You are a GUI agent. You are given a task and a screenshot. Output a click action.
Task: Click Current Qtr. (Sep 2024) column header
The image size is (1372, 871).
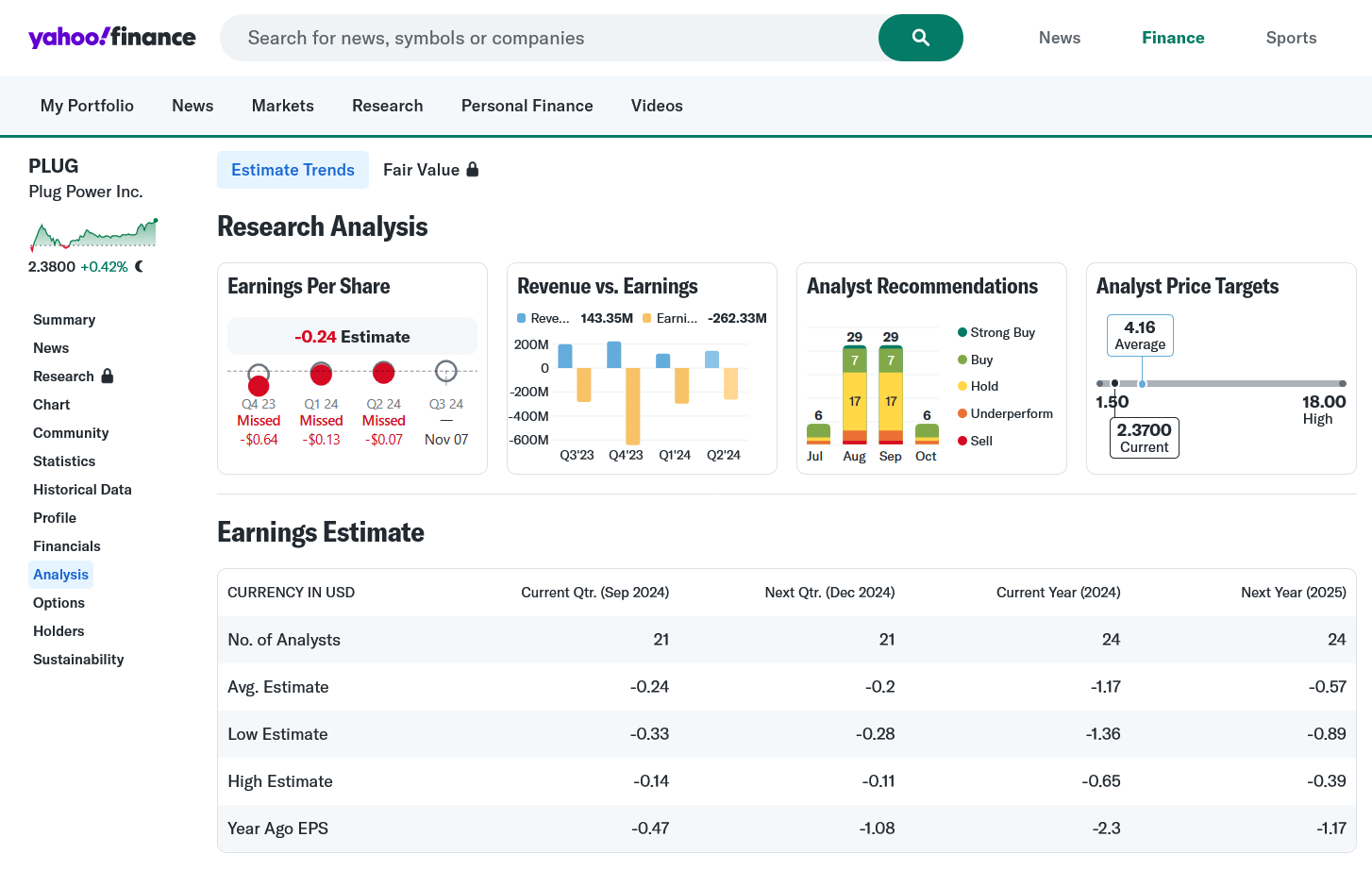(x=594, y=593)
